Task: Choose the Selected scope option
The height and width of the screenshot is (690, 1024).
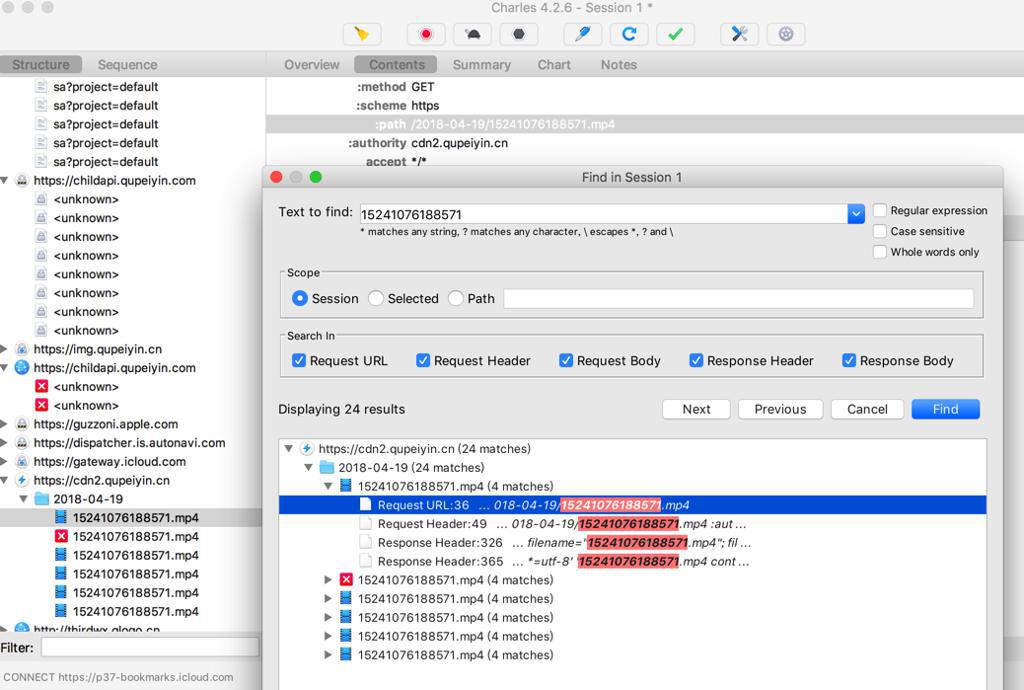Action: (x=376, y=298)
